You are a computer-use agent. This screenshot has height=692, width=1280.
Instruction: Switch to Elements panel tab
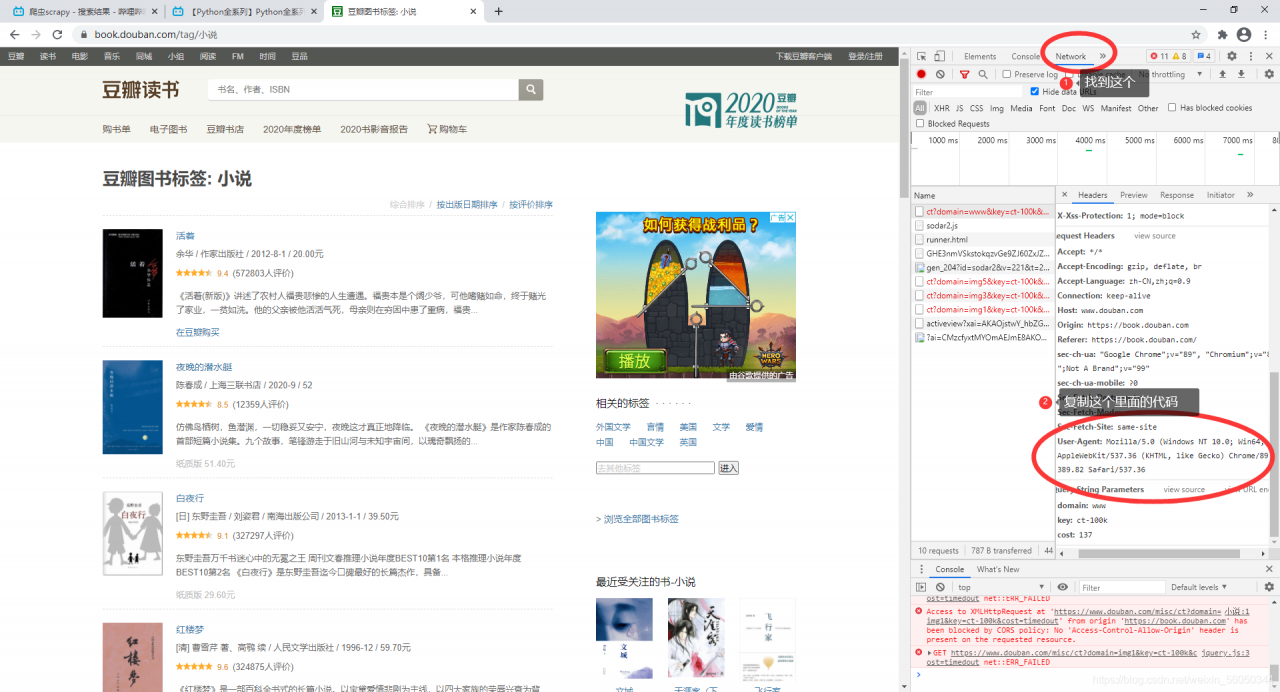pos(980,56)
